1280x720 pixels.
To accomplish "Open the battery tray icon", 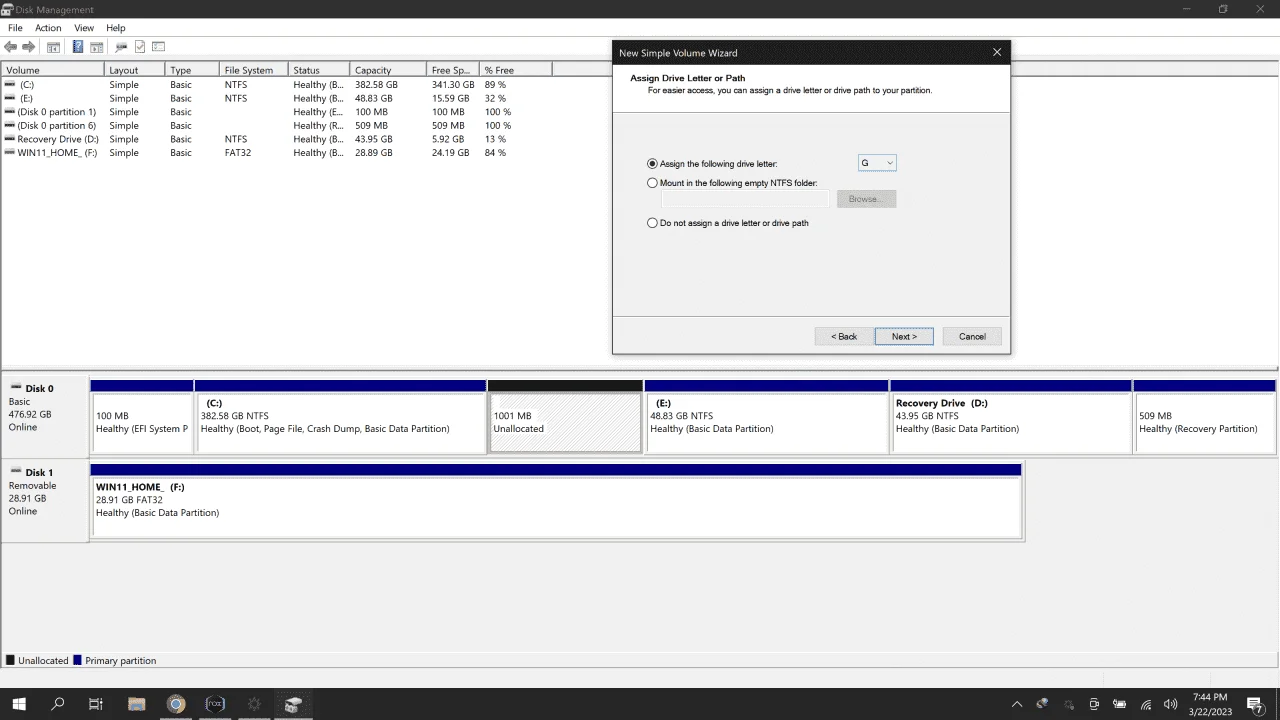I will (x=1120, y=705).
